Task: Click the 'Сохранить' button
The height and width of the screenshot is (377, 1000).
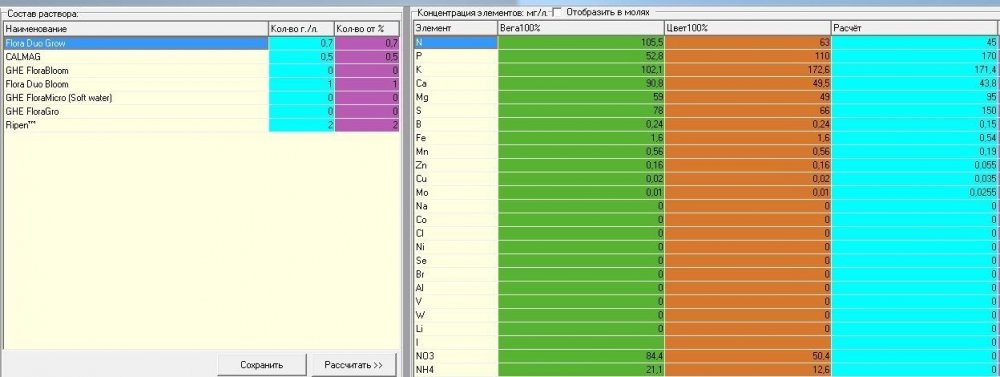Action: click(261, 366)
